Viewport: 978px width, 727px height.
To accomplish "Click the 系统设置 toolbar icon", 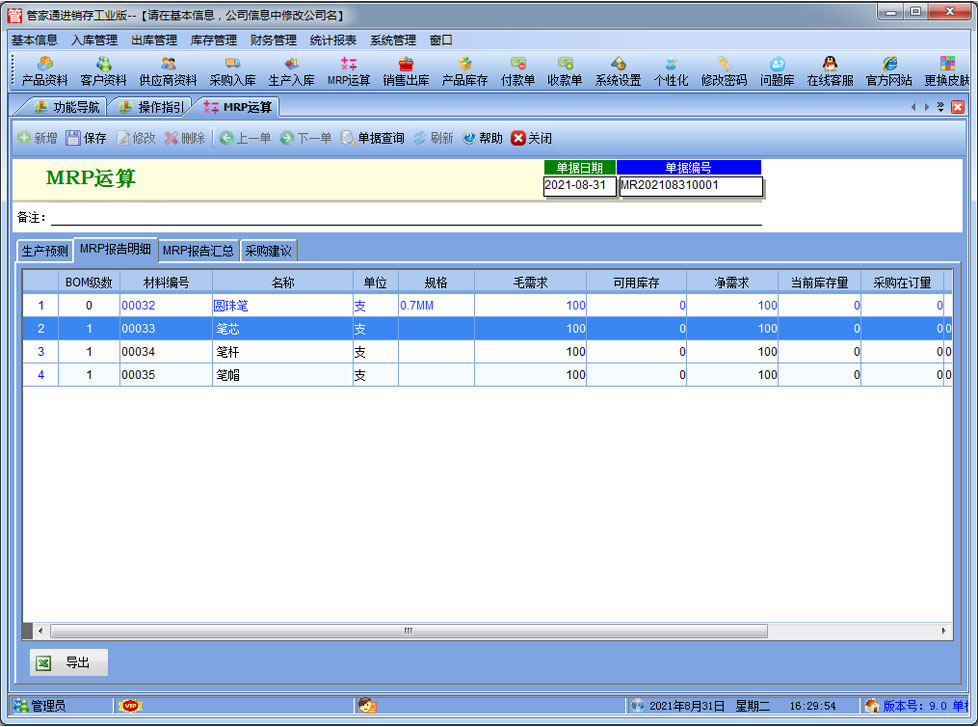I will [617, 71].
